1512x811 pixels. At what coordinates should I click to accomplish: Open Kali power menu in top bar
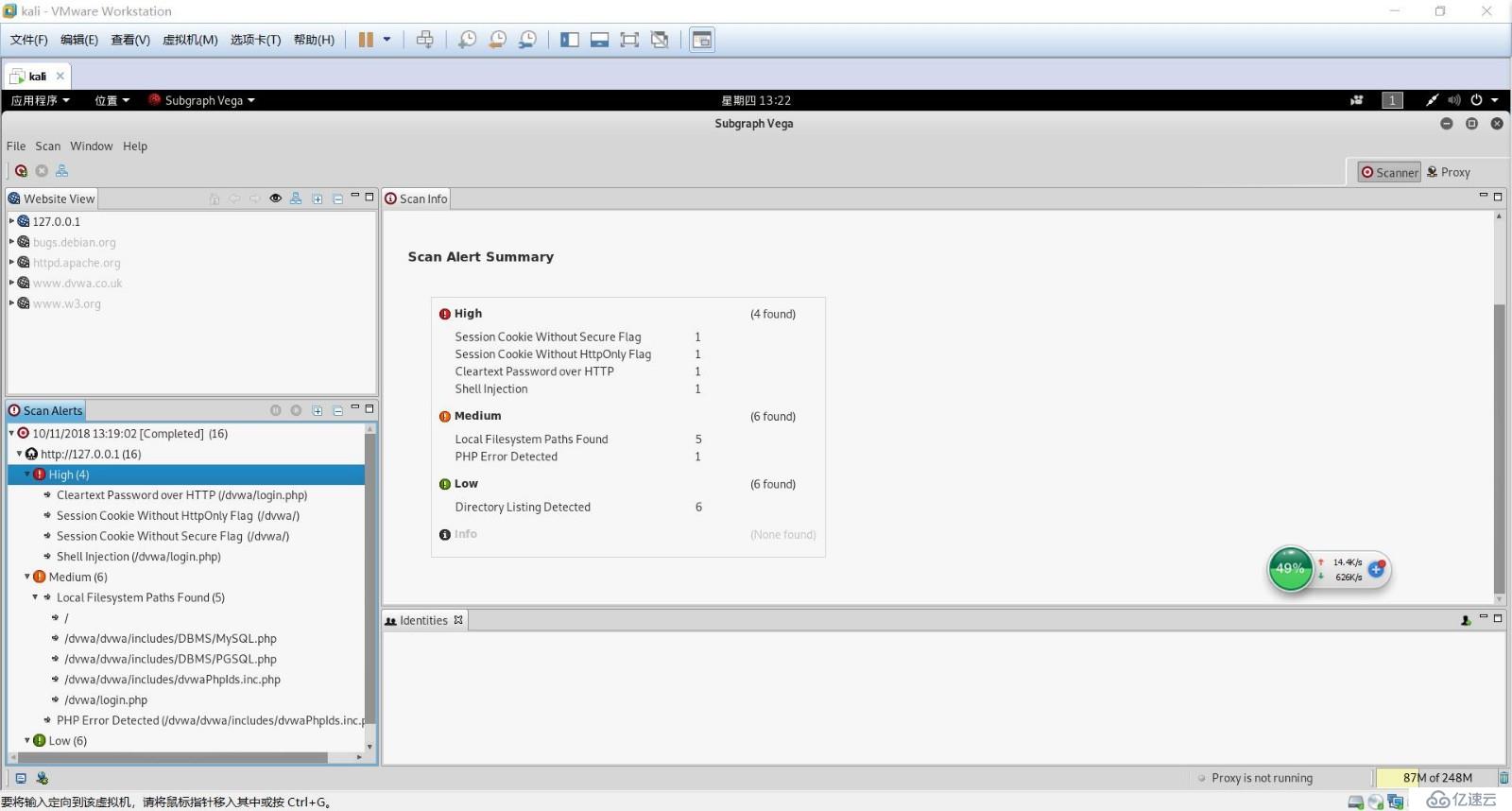[x=1484, y=100]
